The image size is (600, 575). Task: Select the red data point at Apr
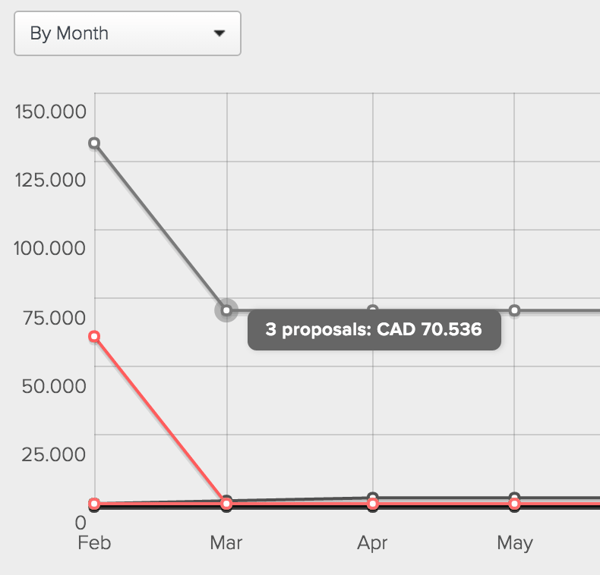tap(373, 504)
